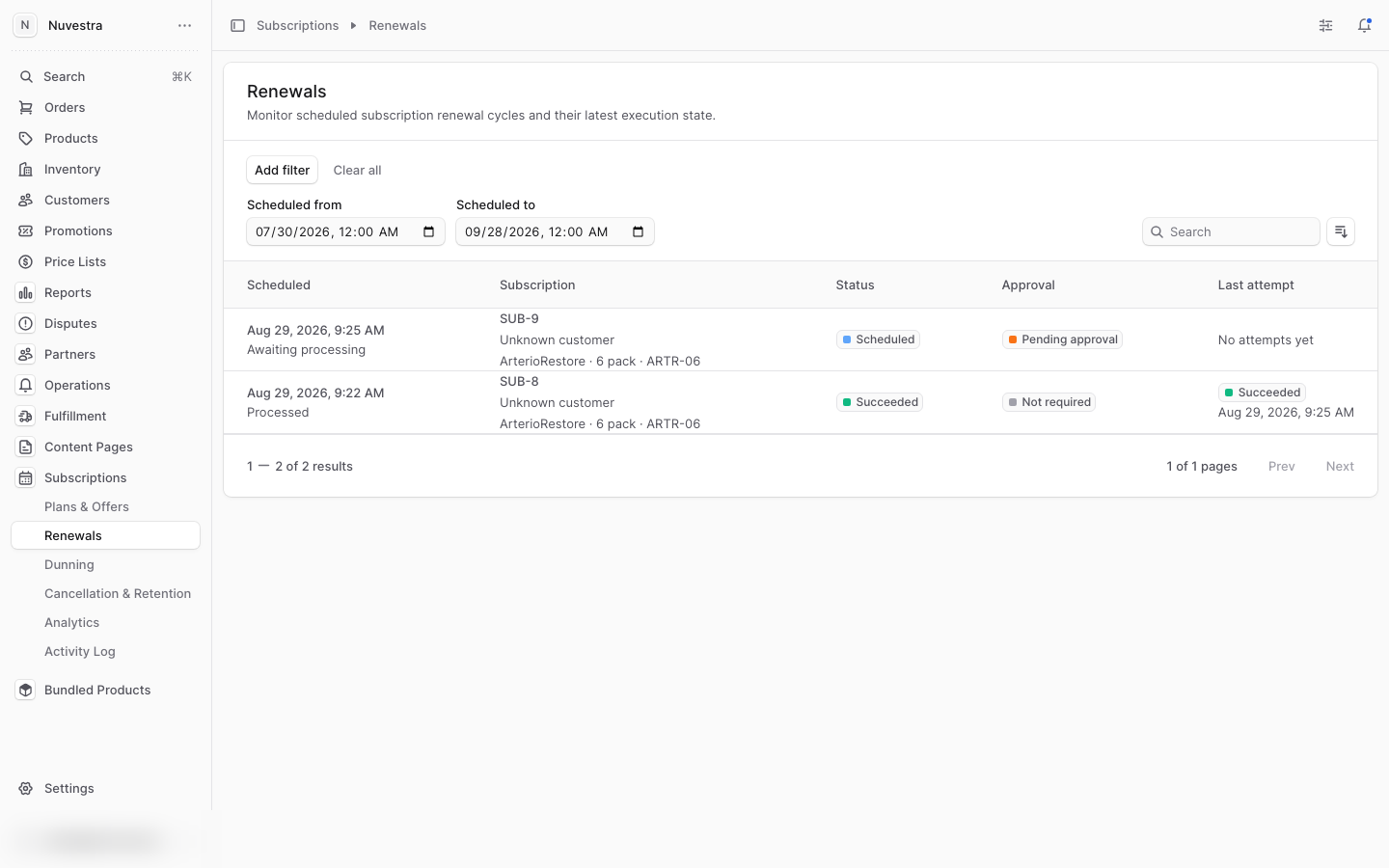Click the Operations bell icon
This screenshot has height=868, width=1389.
tap(26, 385)
